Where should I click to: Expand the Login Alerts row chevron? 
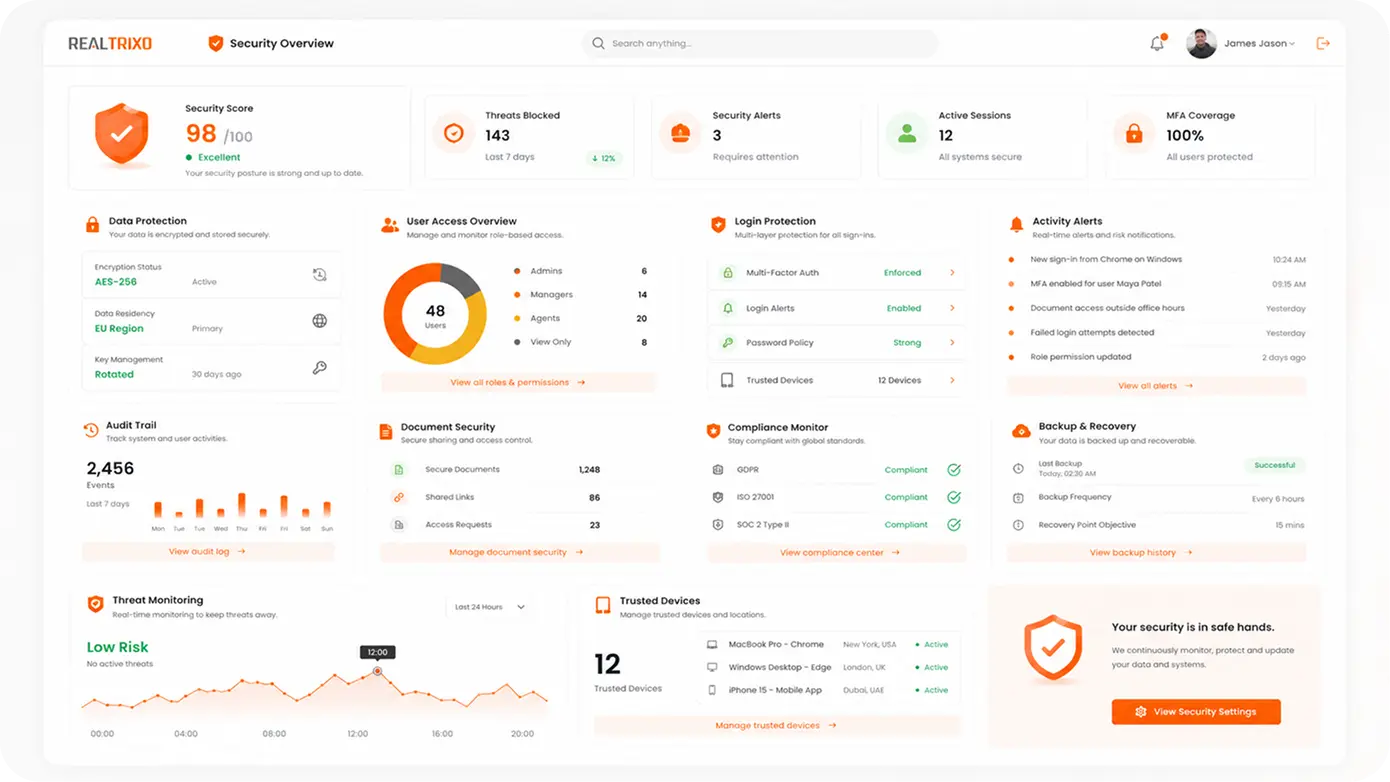[952, 308]
